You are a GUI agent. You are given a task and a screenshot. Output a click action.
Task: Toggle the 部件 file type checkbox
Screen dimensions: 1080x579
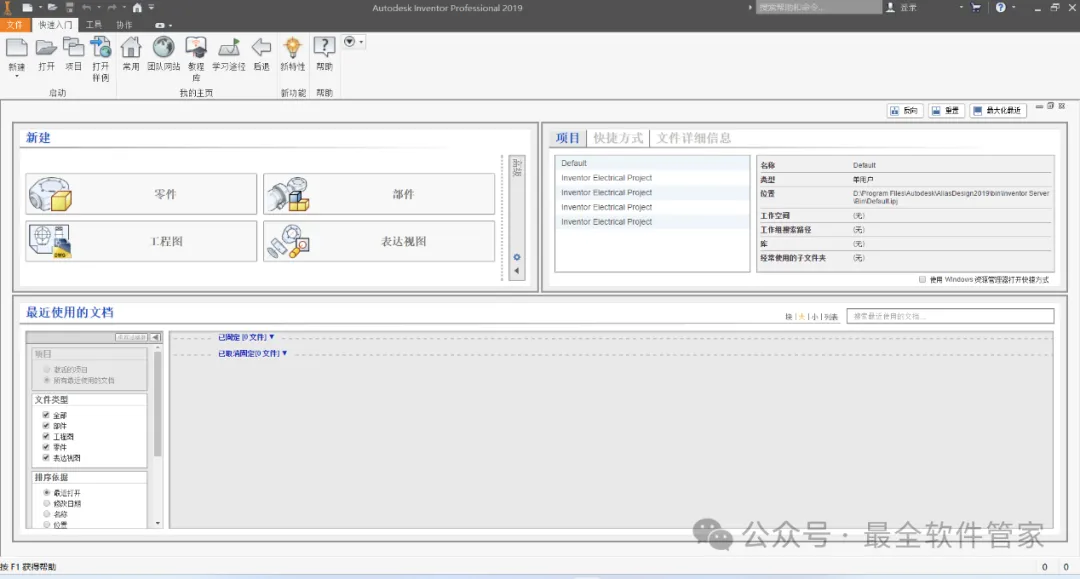click(46, 425)
